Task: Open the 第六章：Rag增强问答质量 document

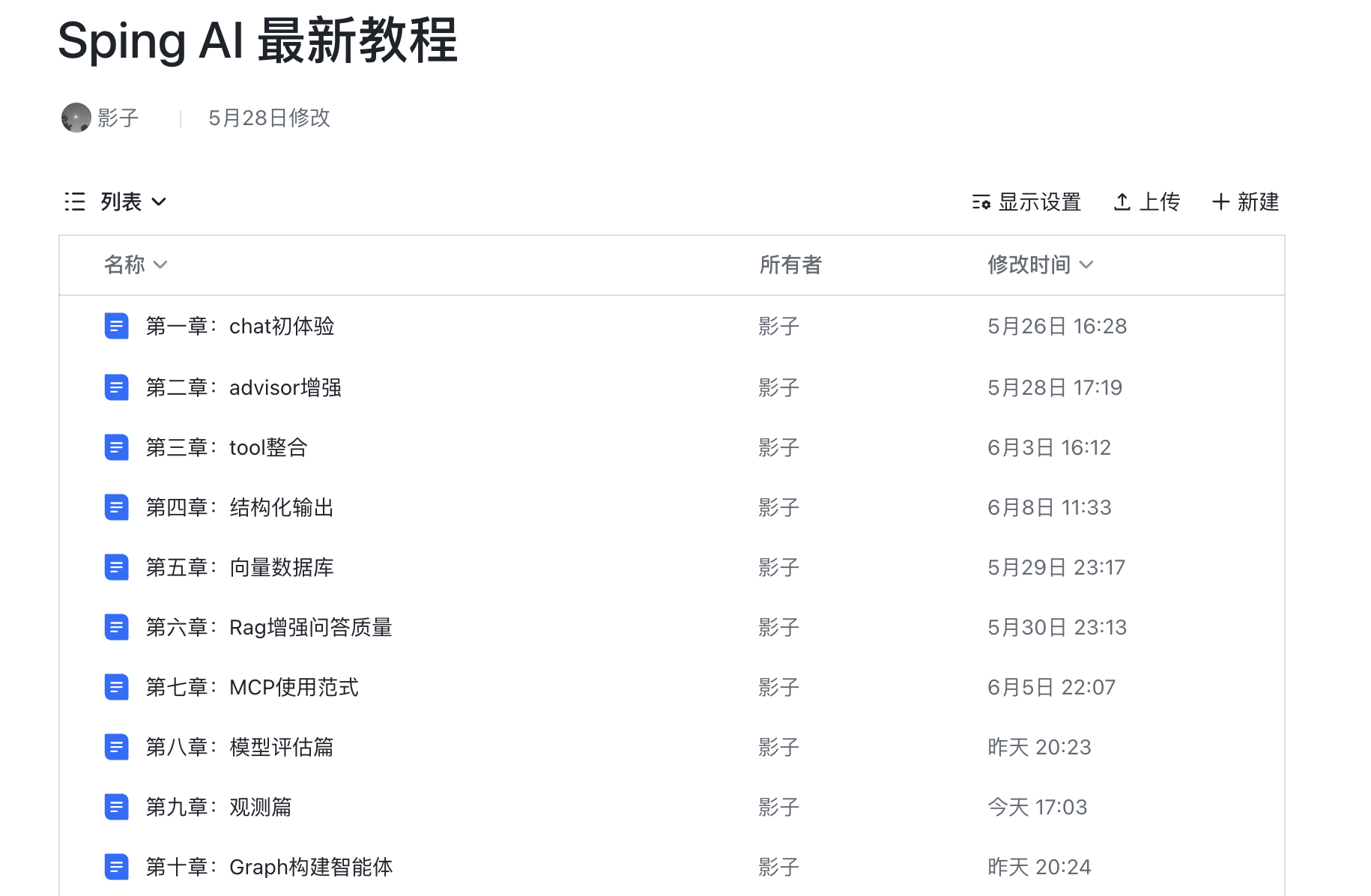Action: (117, 627)
